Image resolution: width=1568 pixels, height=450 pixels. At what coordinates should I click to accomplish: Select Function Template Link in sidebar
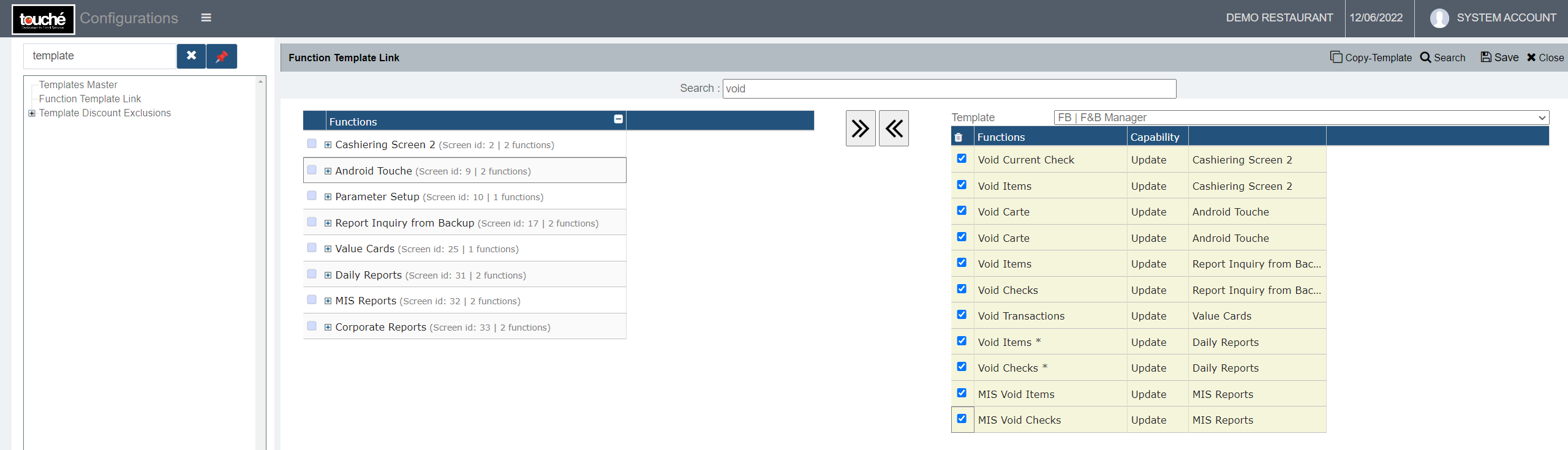click(89, 99)
